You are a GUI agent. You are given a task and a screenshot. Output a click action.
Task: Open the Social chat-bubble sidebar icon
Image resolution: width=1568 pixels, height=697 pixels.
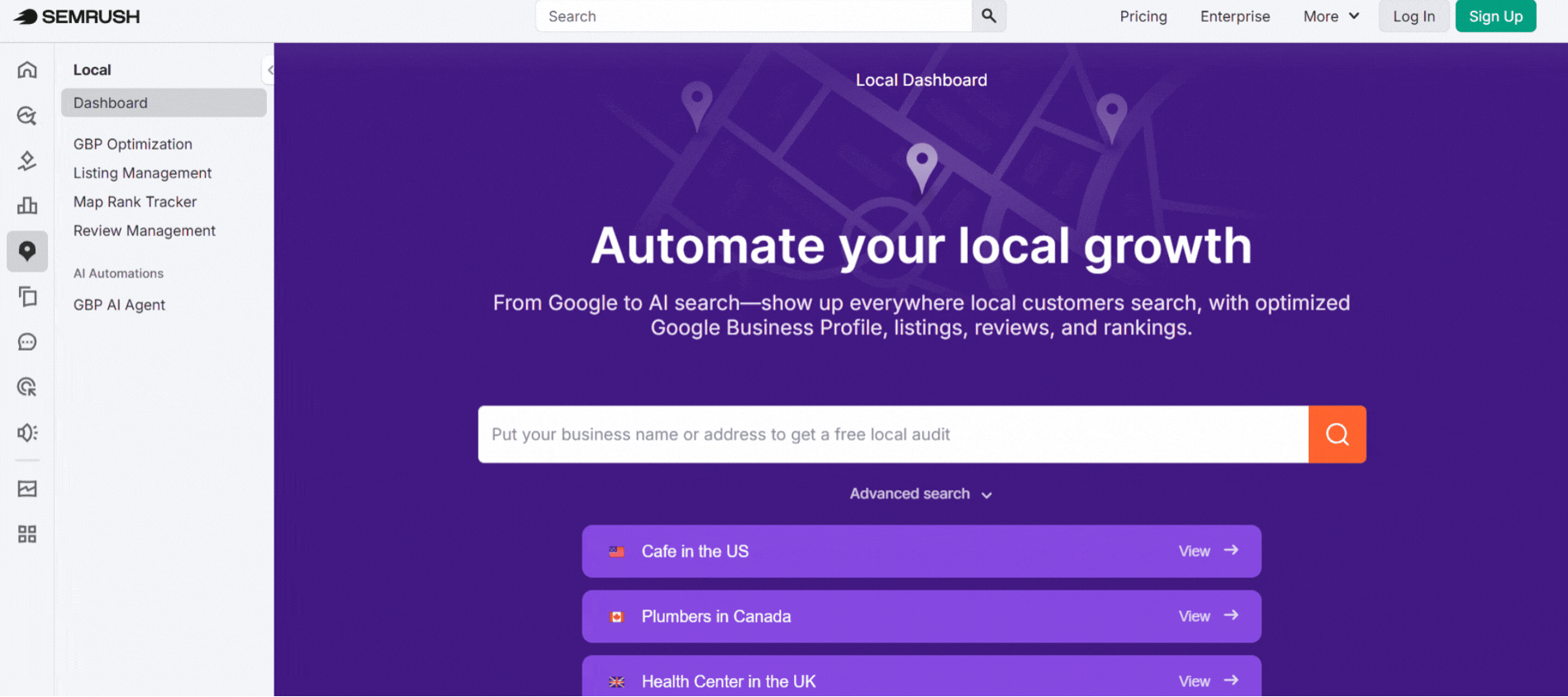[27, 342]
